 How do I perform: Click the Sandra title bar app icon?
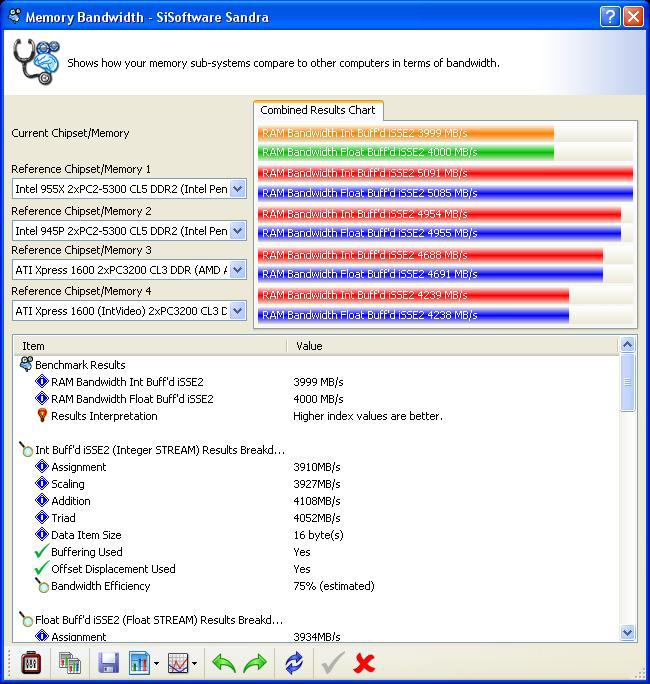click(15, 16)
